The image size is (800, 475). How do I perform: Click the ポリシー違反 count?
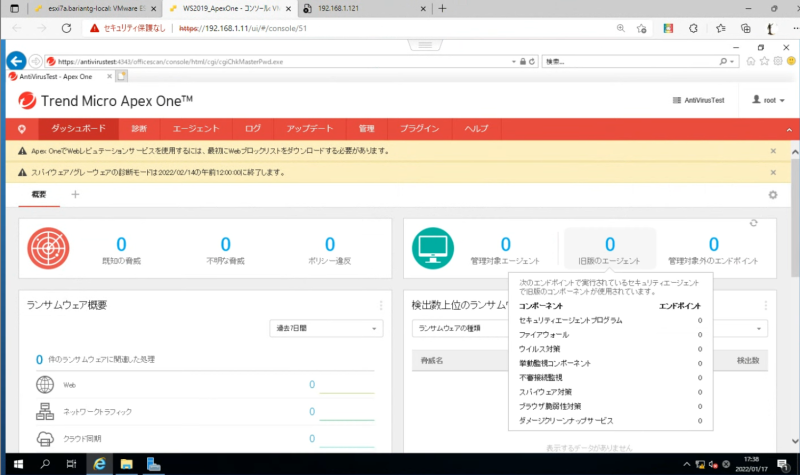point(330,244)
